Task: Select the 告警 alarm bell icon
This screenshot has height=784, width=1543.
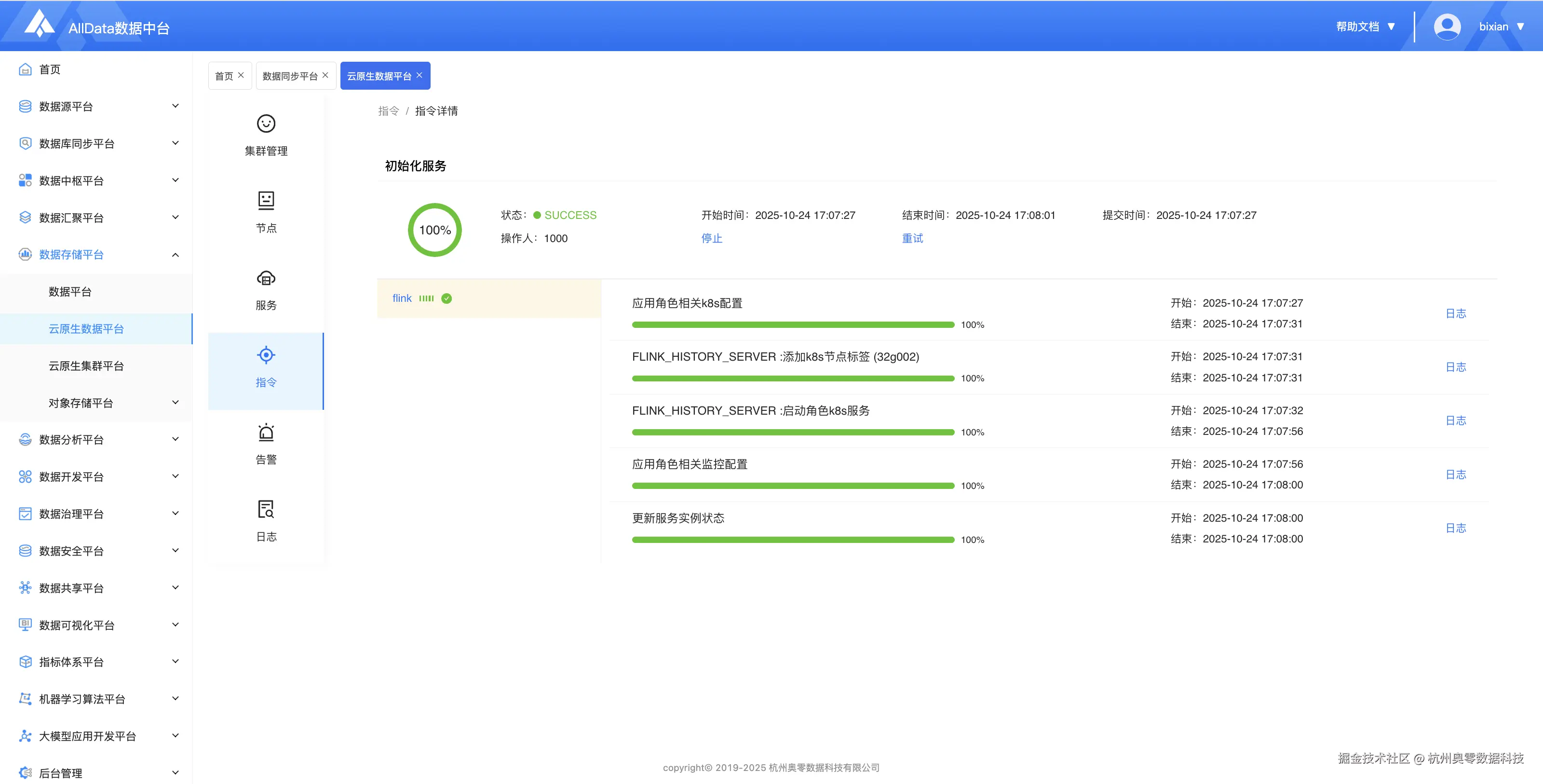Action: [x=266, y=433]
